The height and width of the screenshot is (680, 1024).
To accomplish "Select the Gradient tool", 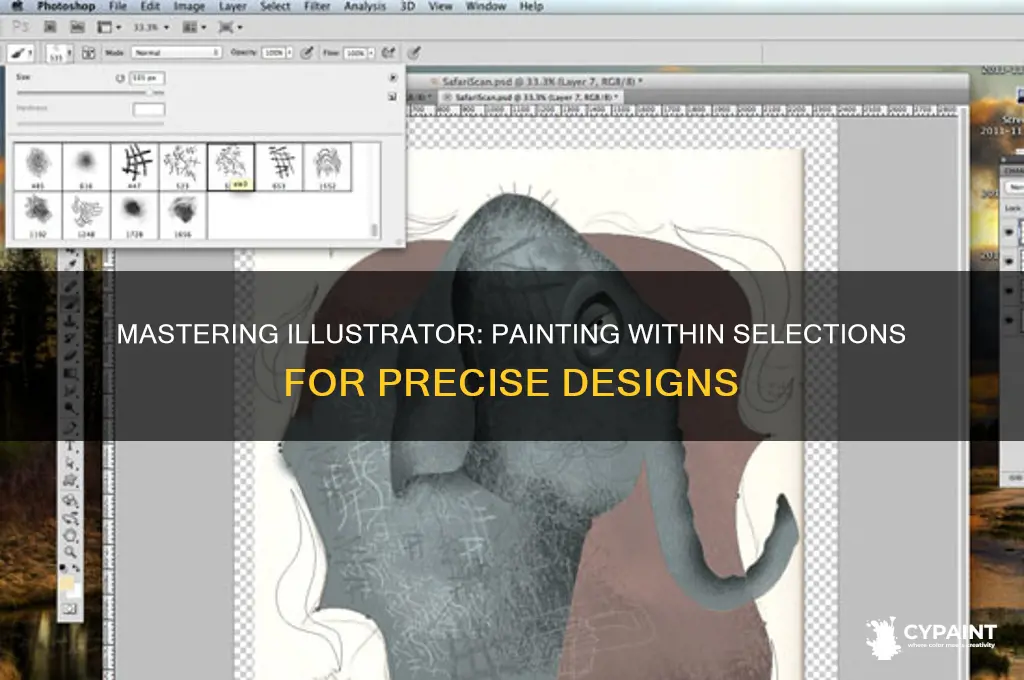I will pyautogui.click(x=70, y=373).
